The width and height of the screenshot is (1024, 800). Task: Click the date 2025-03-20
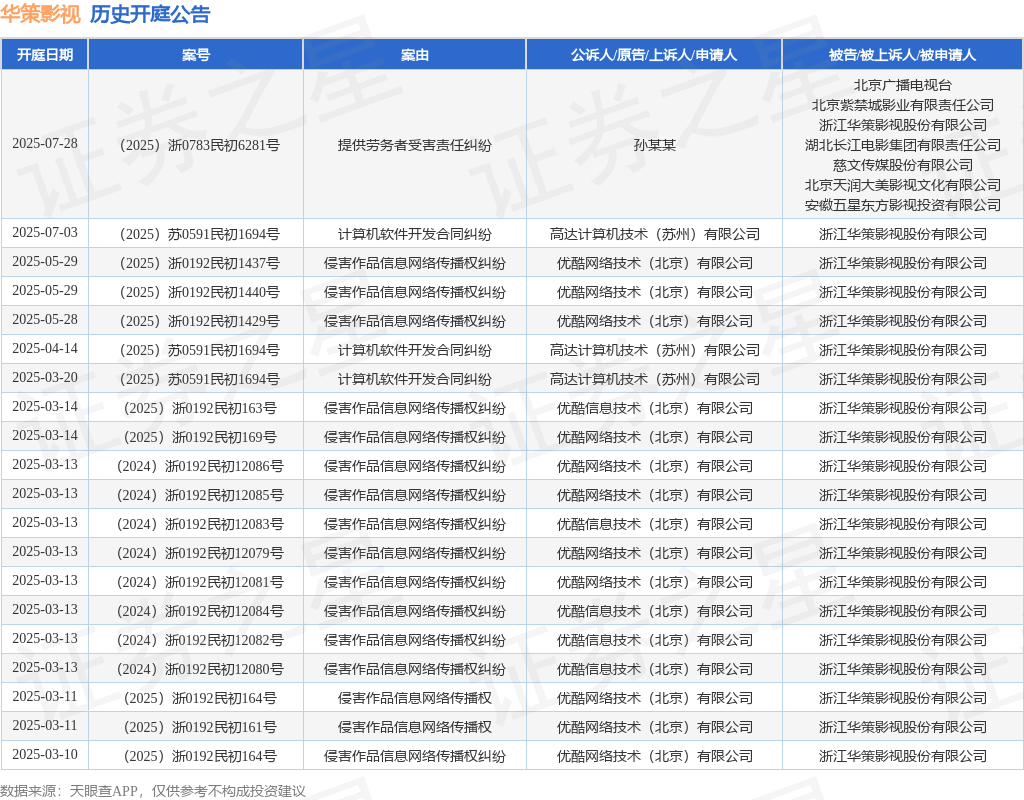[44, 377]
